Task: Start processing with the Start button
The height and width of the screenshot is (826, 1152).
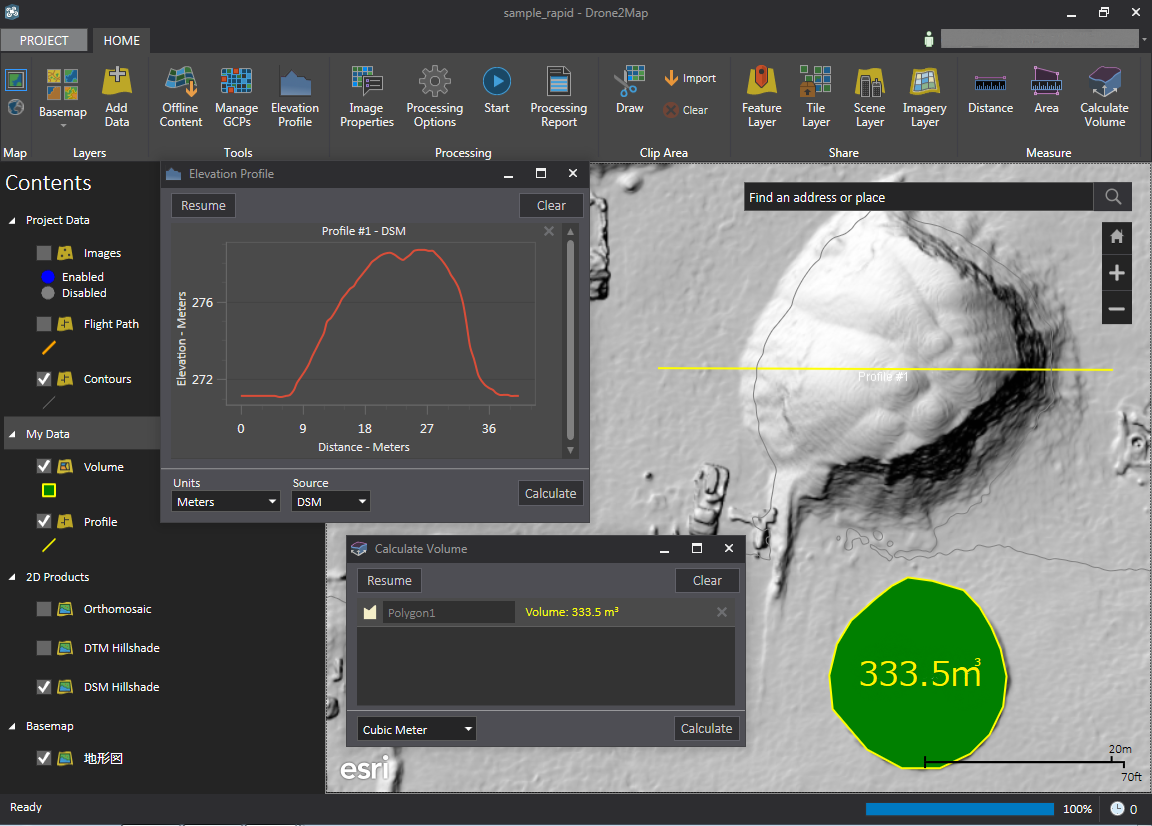Action: pyautogui.click(x=497, y=90)
